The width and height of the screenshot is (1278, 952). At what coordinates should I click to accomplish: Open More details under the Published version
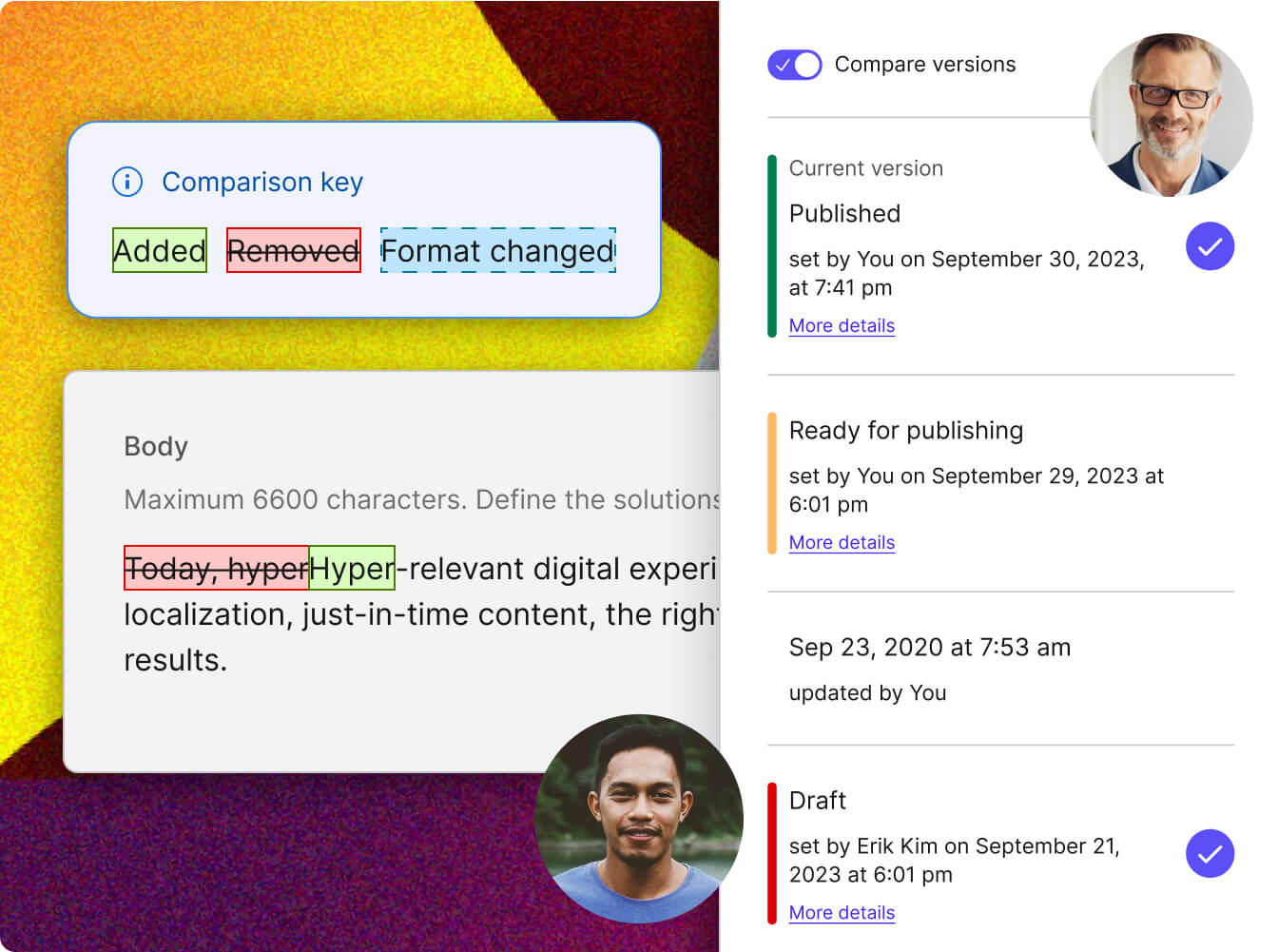click(842, 325)
